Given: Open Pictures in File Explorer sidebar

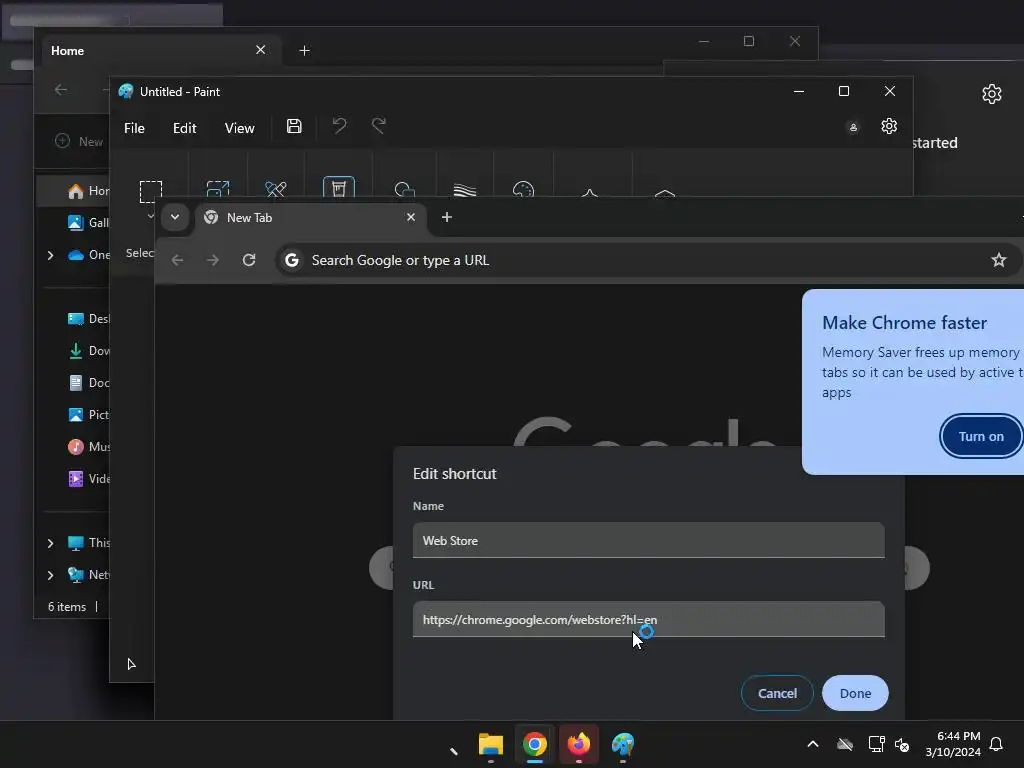Looking at the screenshot, I should pyautogui.click(x=88, y=415).
